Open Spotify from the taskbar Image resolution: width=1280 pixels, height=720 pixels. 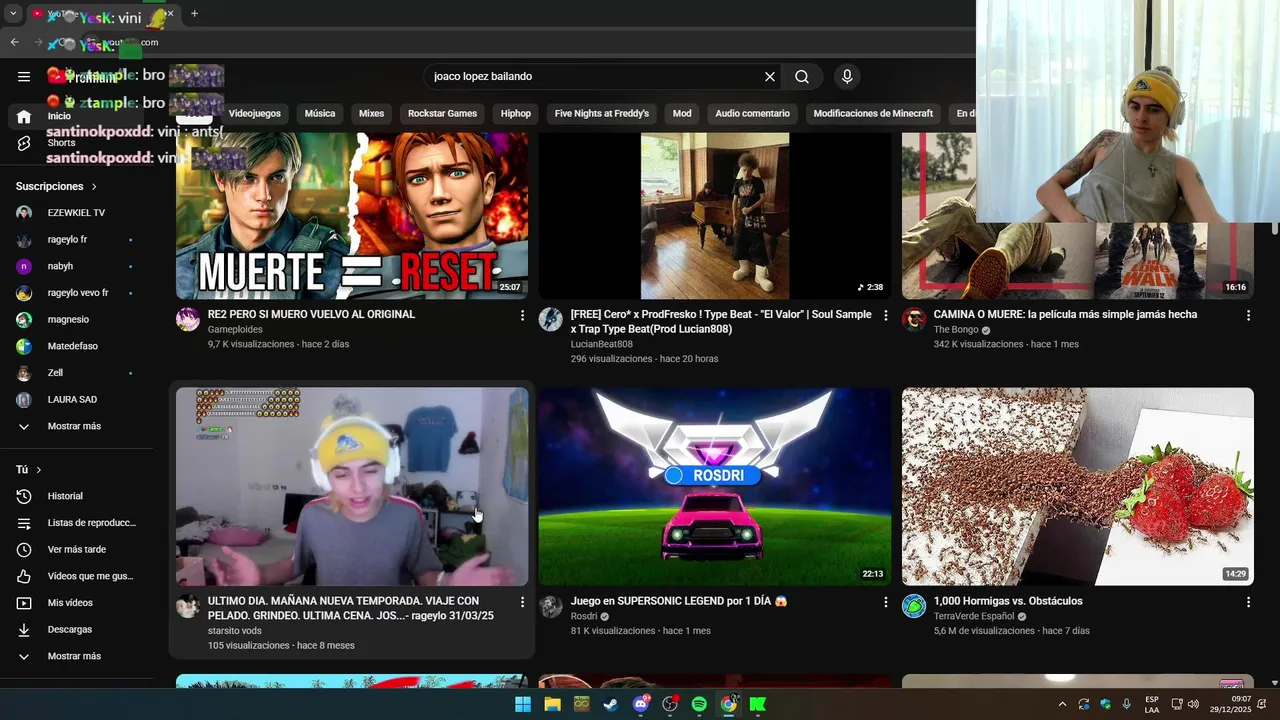click(699, 704)
